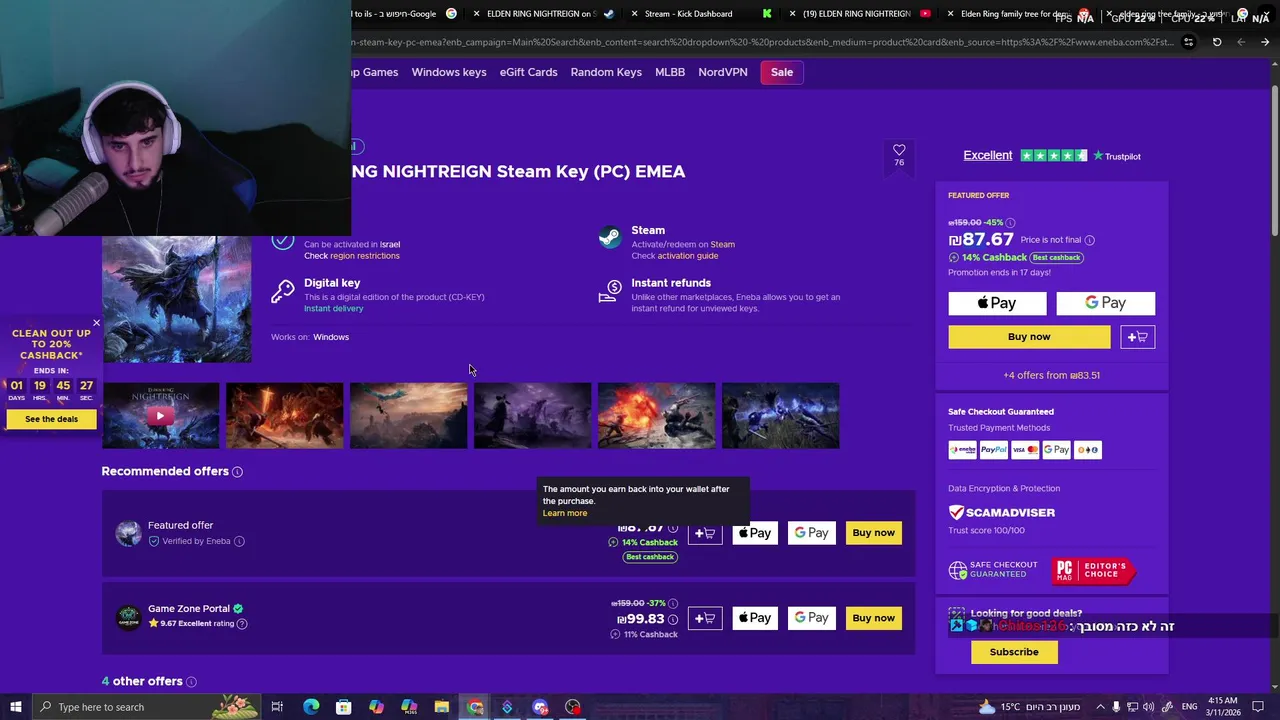The height and width of the screenshot is (720, 1280).
Task: Show hidden system tray icons
Action: pyautogui.click(x=1101, y=707)
